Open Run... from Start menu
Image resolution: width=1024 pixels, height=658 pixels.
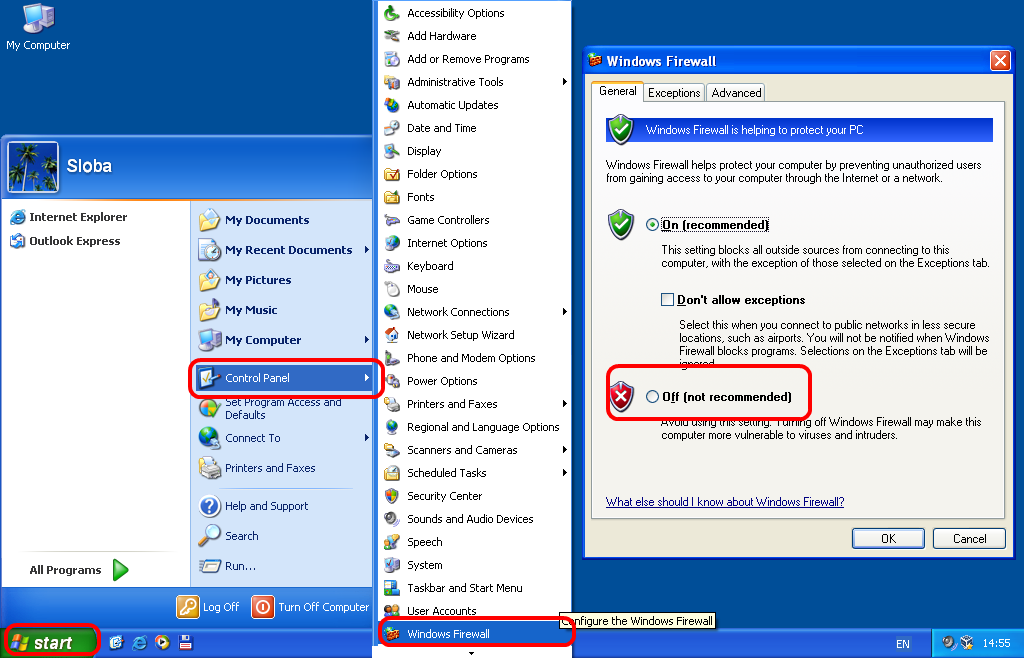click(x=227, y=566)
